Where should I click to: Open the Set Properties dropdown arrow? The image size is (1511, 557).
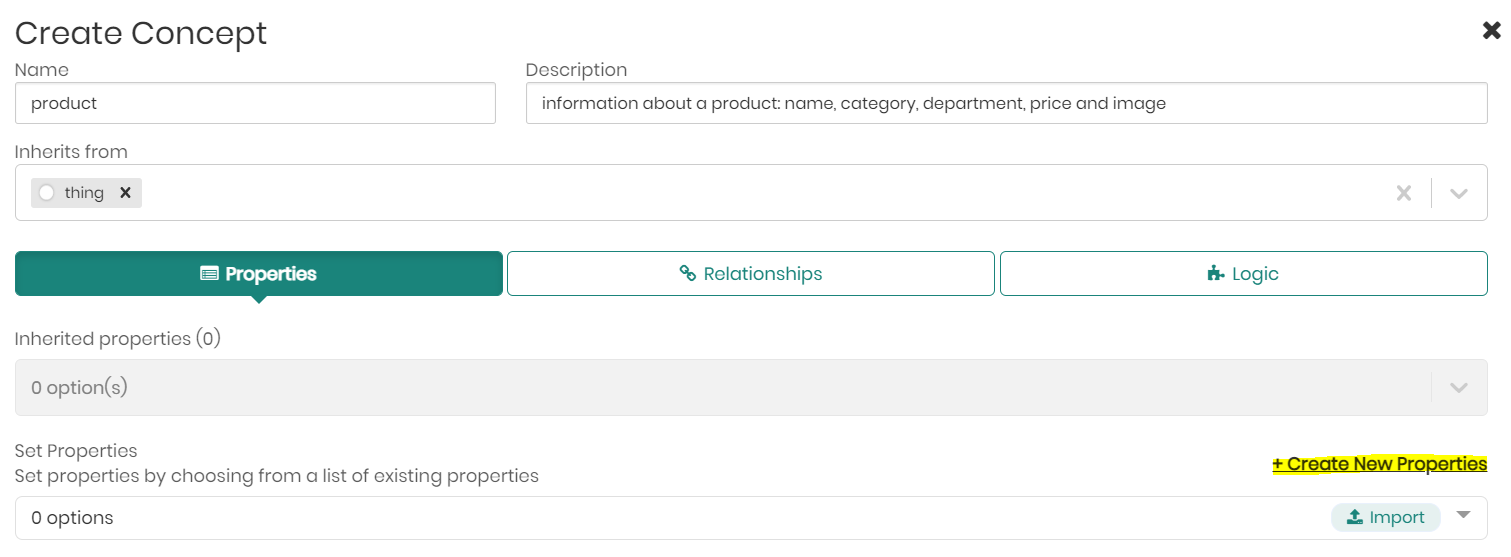pos(1464,515)
